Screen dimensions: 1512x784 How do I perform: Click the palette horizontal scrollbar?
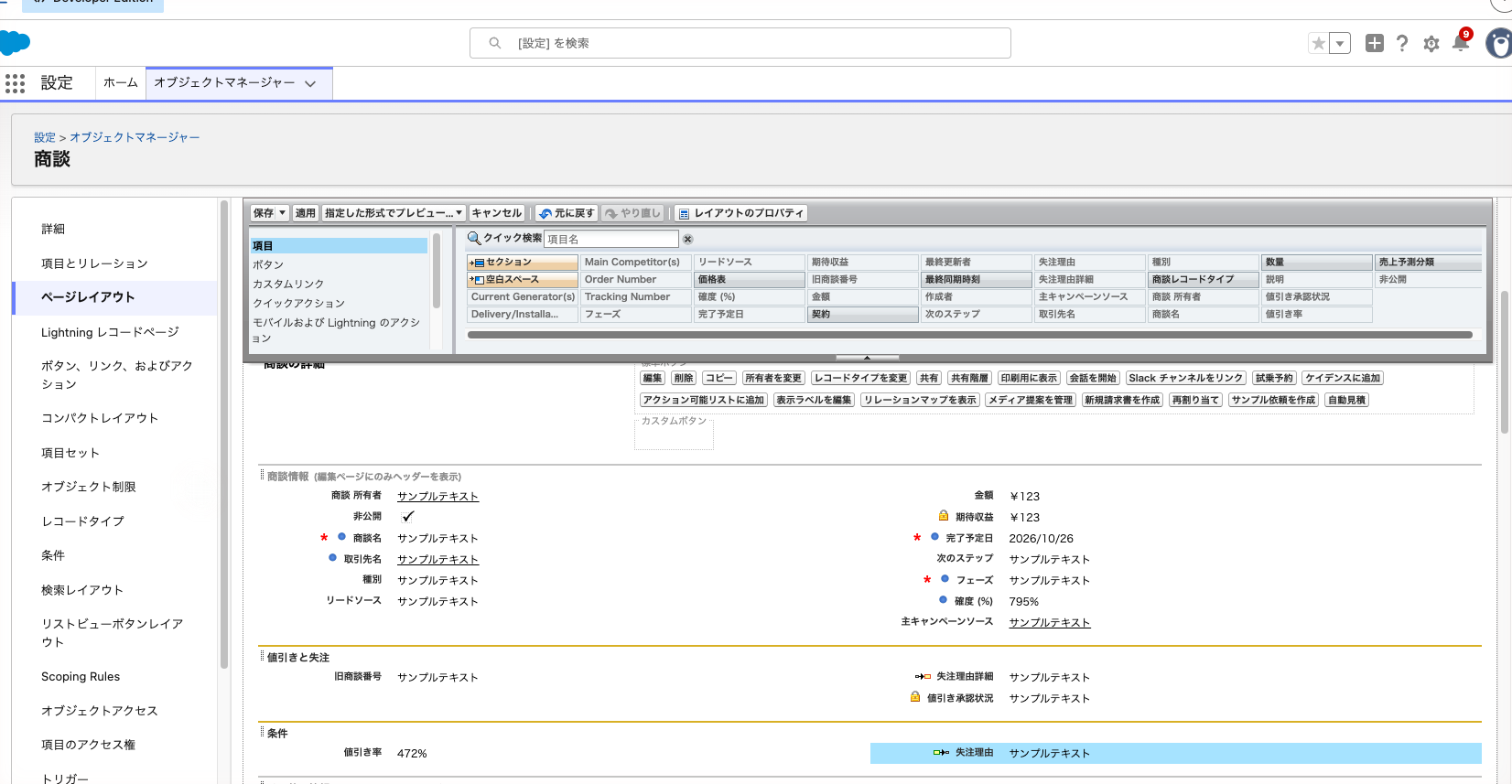pyautogui.click(x=970, y=335)
